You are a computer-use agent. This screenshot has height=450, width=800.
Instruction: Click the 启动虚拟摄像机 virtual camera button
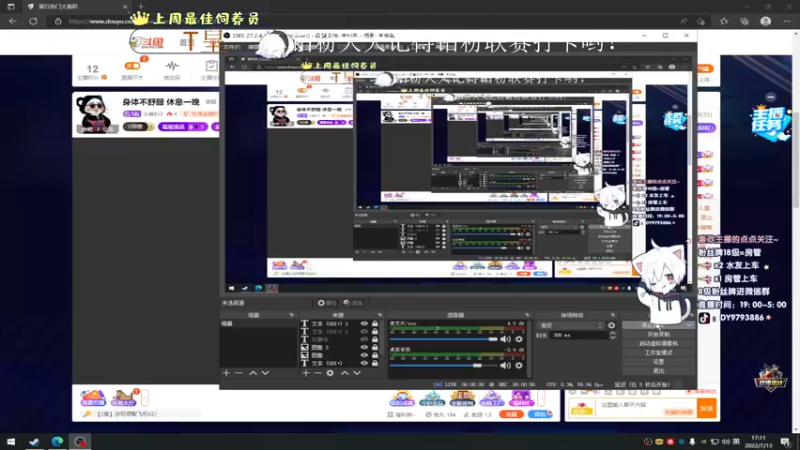tap(658, 343)
